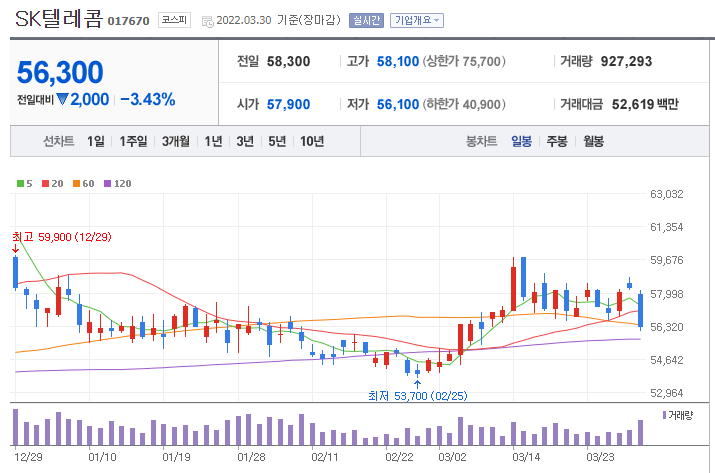The width and height of the screenshot is (715, 473).
Task: Select the 10년 line chart tab
Action: [x=312, y=141]
